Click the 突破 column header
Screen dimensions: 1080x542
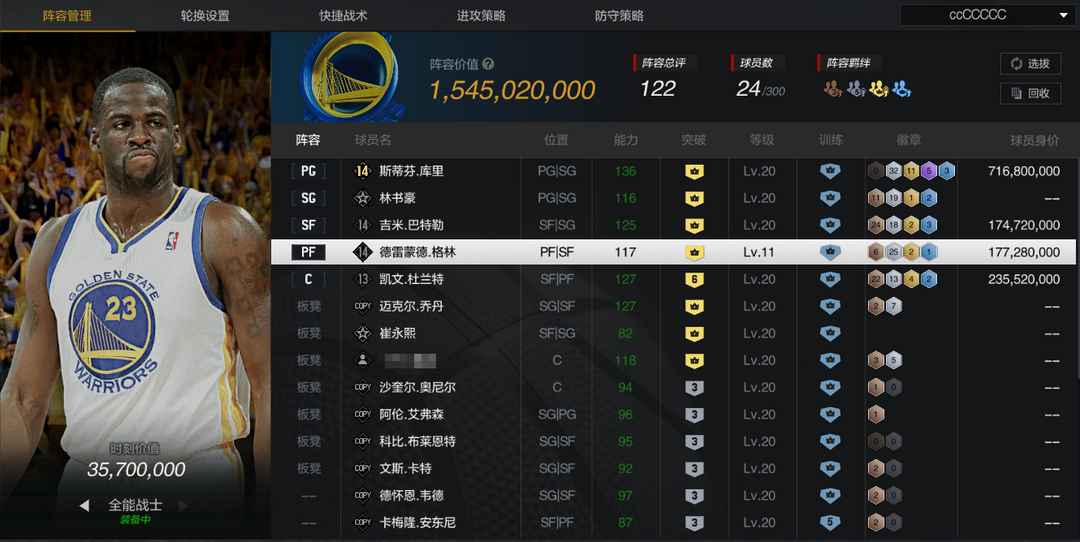click(694, 140)
